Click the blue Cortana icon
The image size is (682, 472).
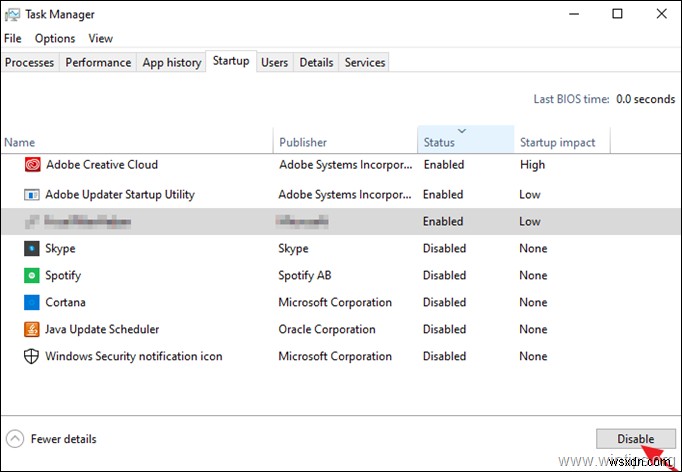tap(32, 302)
